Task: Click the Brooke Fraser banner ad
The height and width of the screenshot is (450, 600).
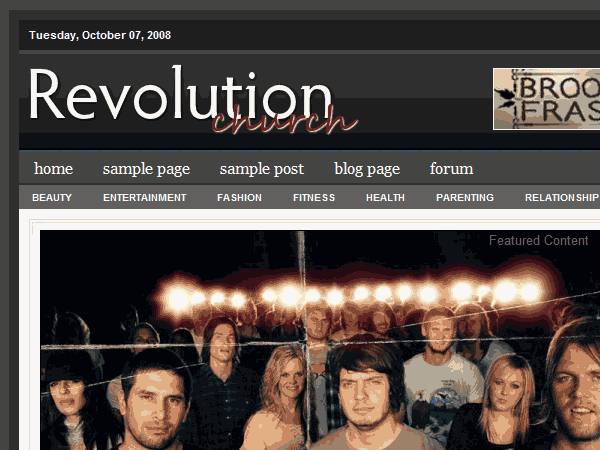Action: [546, 99]
